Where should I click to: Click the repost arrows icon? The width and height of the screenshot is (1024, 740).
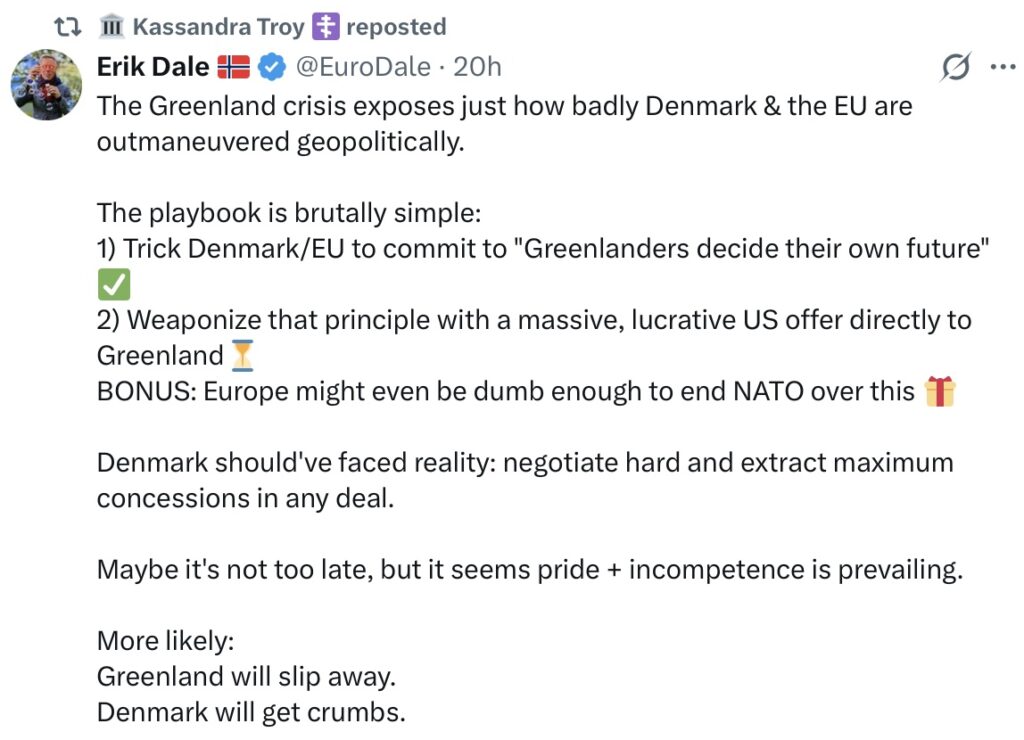tap(67, 27)
